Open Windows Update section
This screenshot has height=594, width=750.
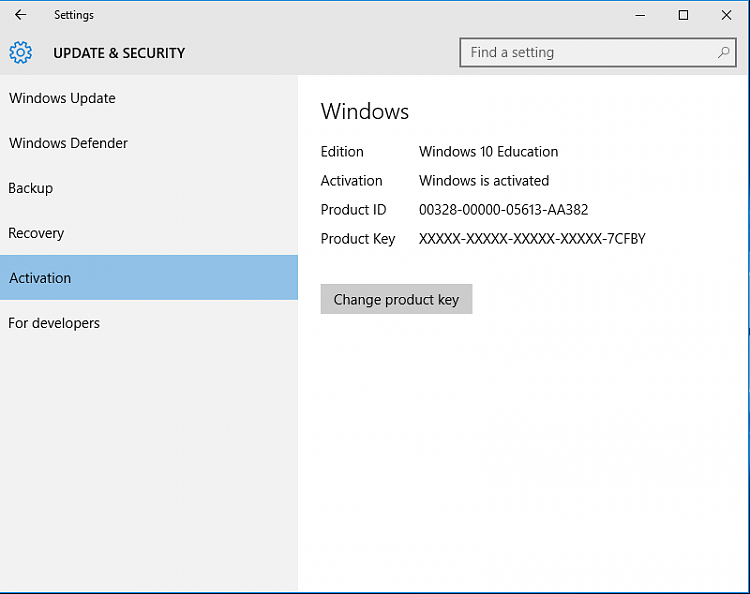(149, 98)
